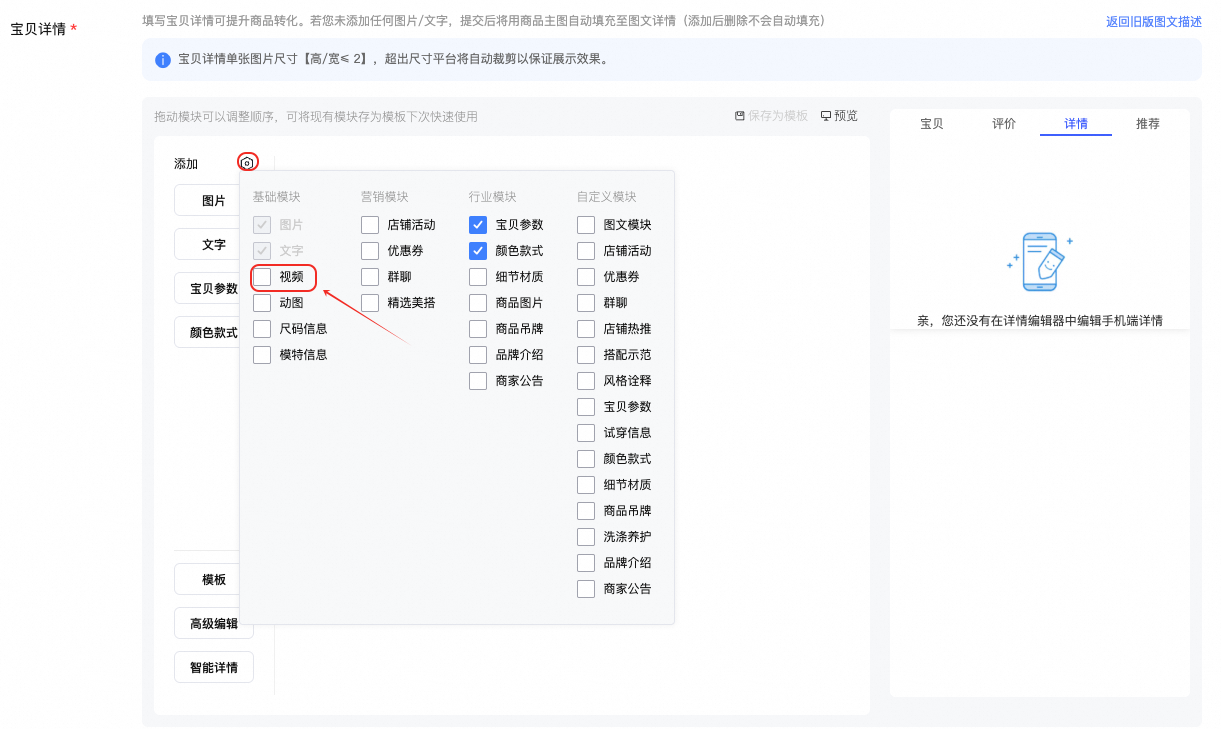Click the 基础模块 column heading
The width and height of the screenshot is (1221, 729).
click(276, 197)
